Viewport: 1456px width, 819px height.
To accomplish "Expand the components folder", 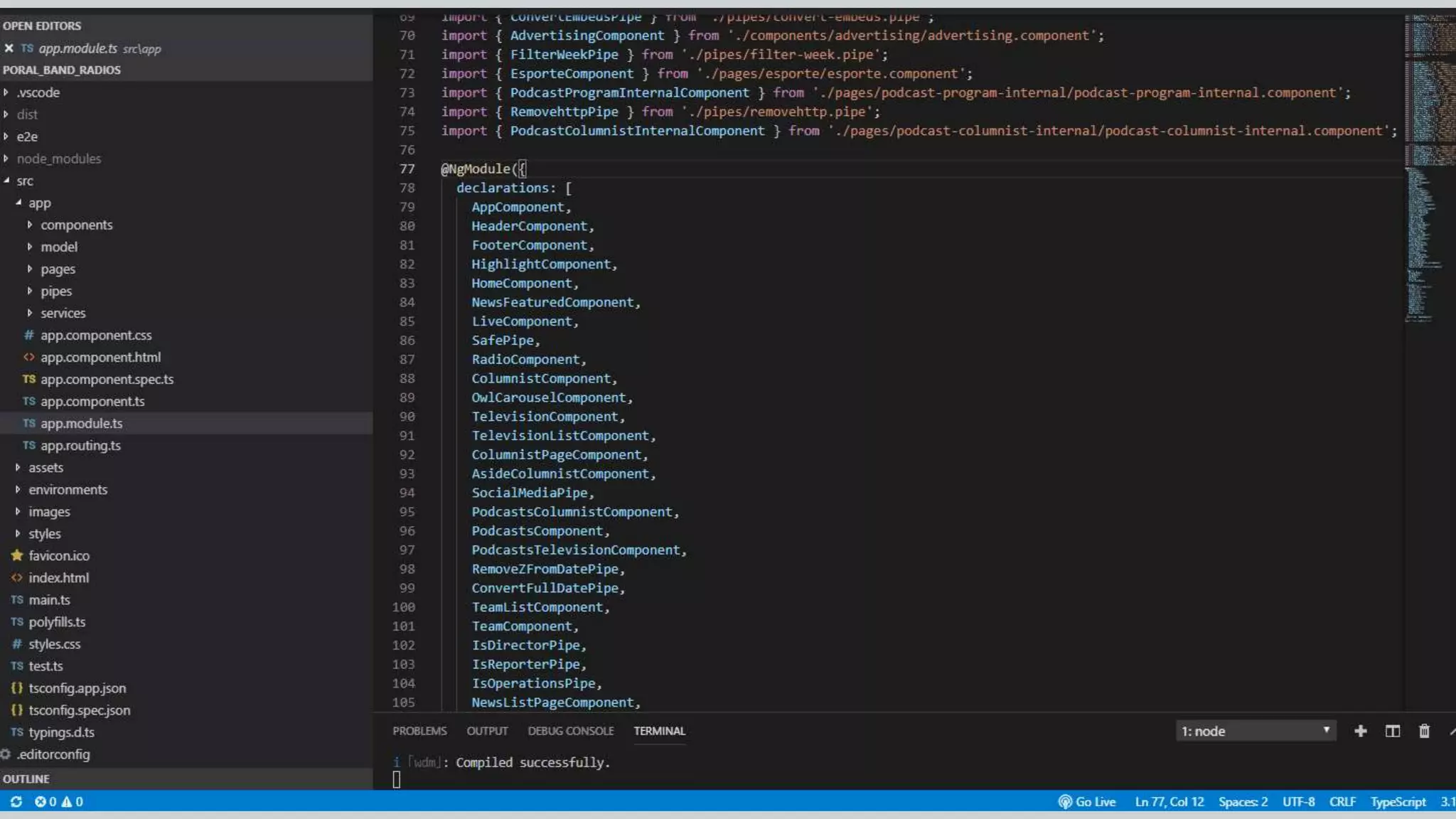I will (x=76, y=225).
